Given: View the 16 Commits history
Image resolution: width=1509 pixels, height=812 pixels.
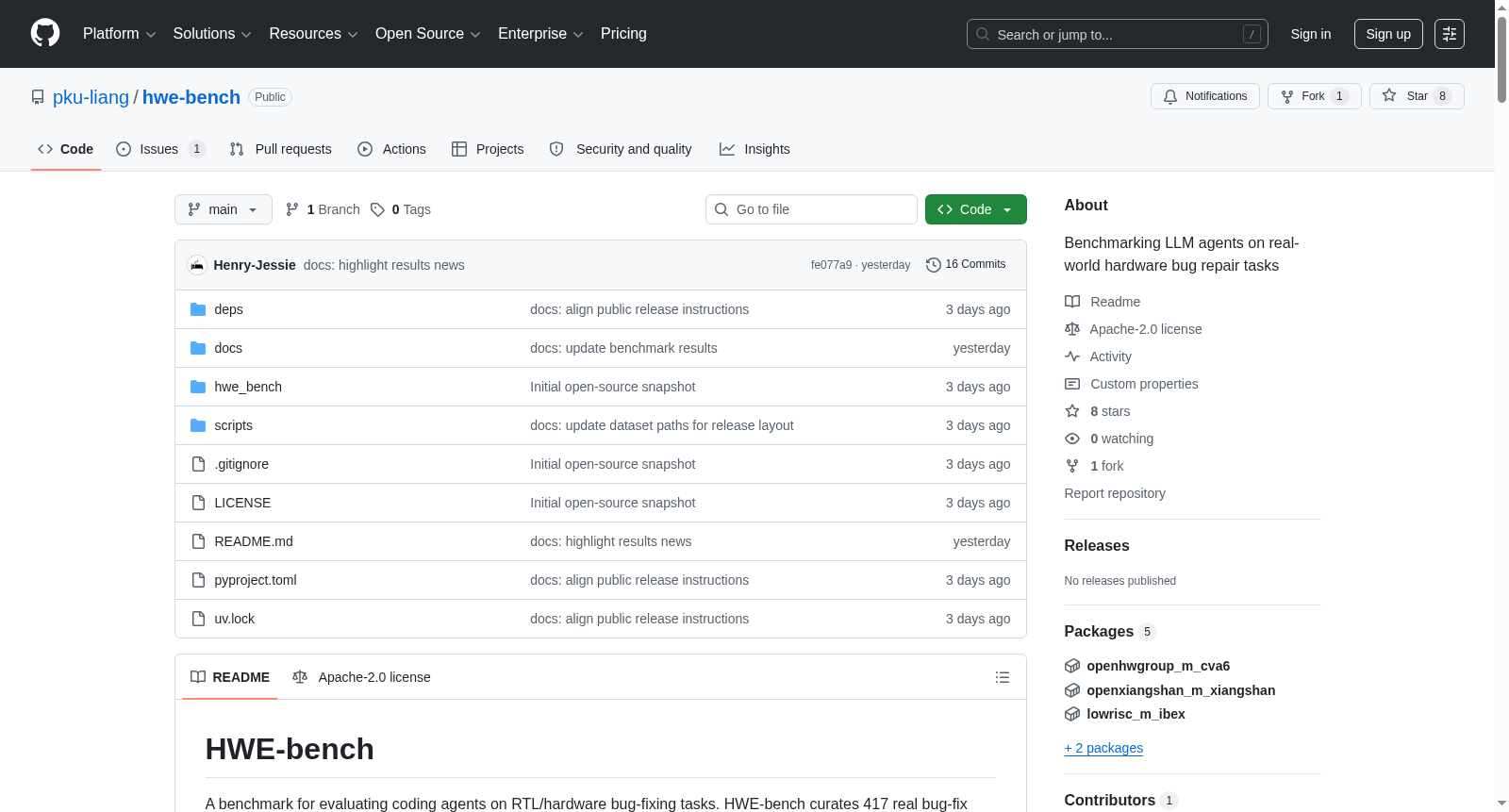Looking at the screenshot, I should click(x=966, y=265).
